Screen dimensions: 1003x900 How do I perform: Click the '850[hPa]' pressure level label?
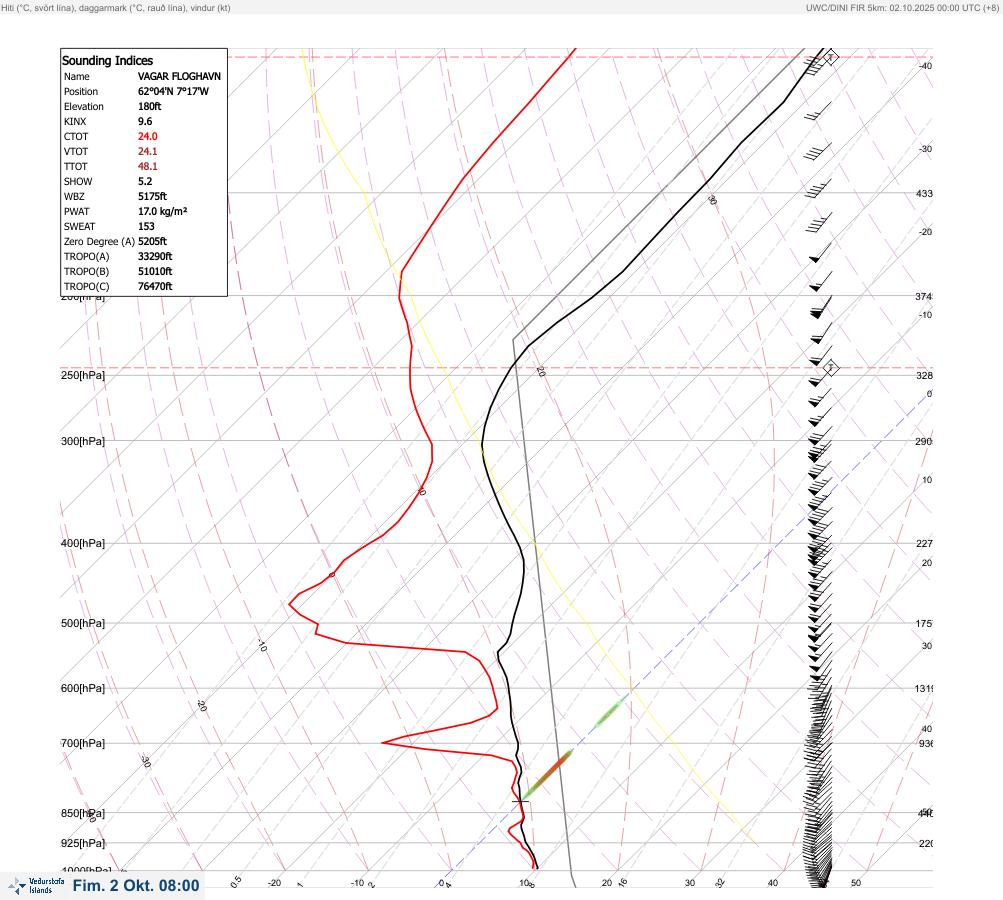point(83,814)
